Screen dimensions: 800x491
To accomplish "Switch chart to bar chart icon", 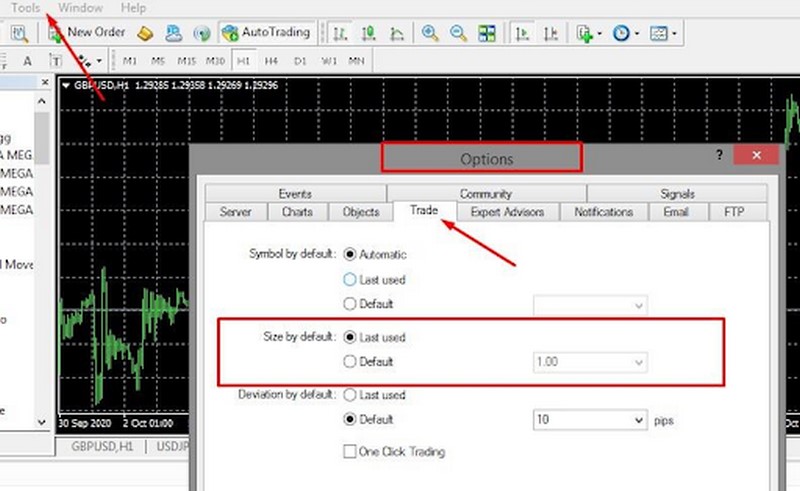I will (340, 34).
